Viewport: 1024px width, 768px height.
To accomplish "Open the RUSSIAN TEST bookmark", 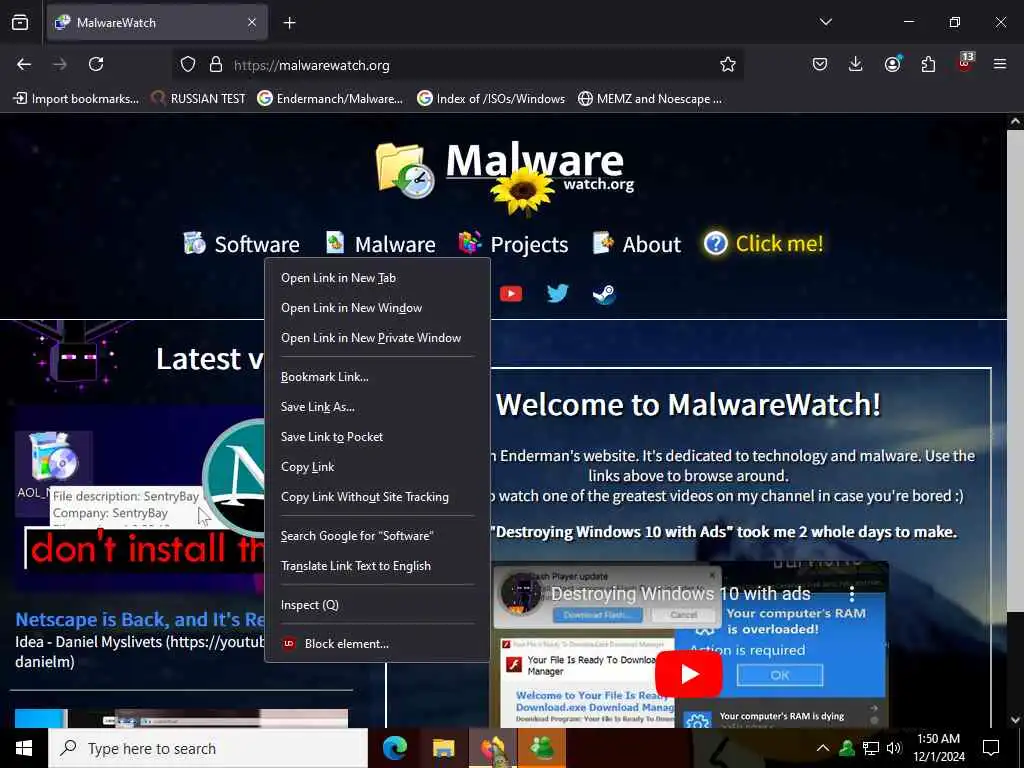I will coord(198,99).
